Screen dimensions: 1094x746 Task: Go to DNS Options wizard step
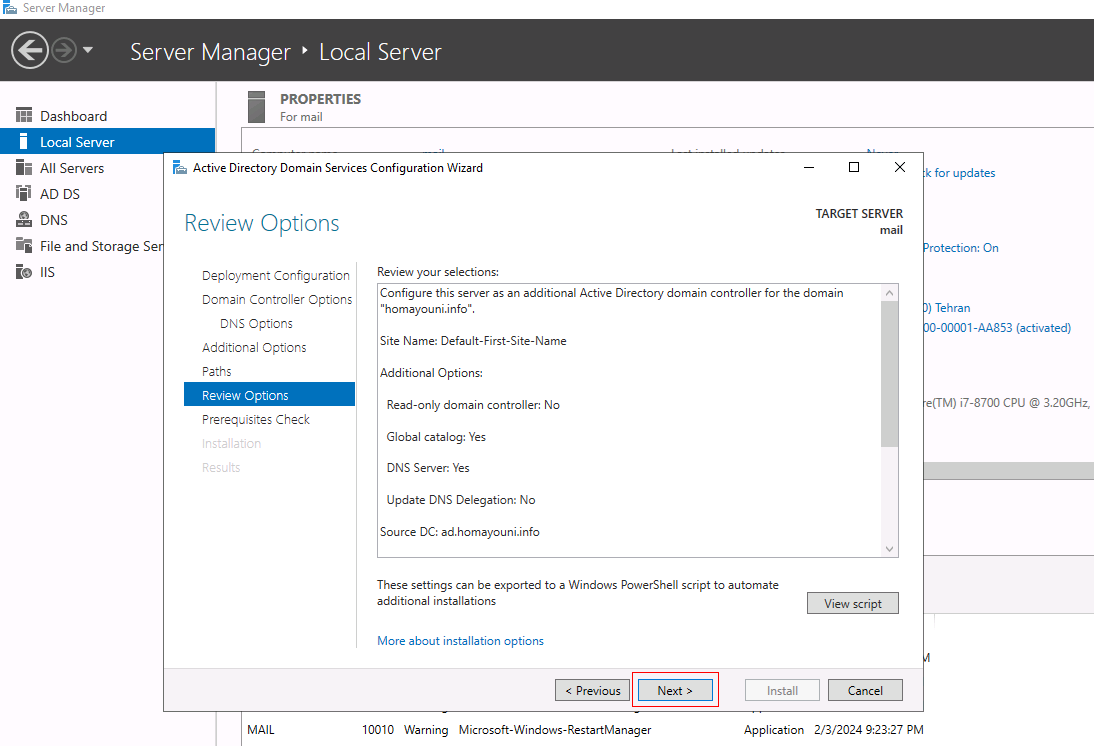tap(256, 324)
